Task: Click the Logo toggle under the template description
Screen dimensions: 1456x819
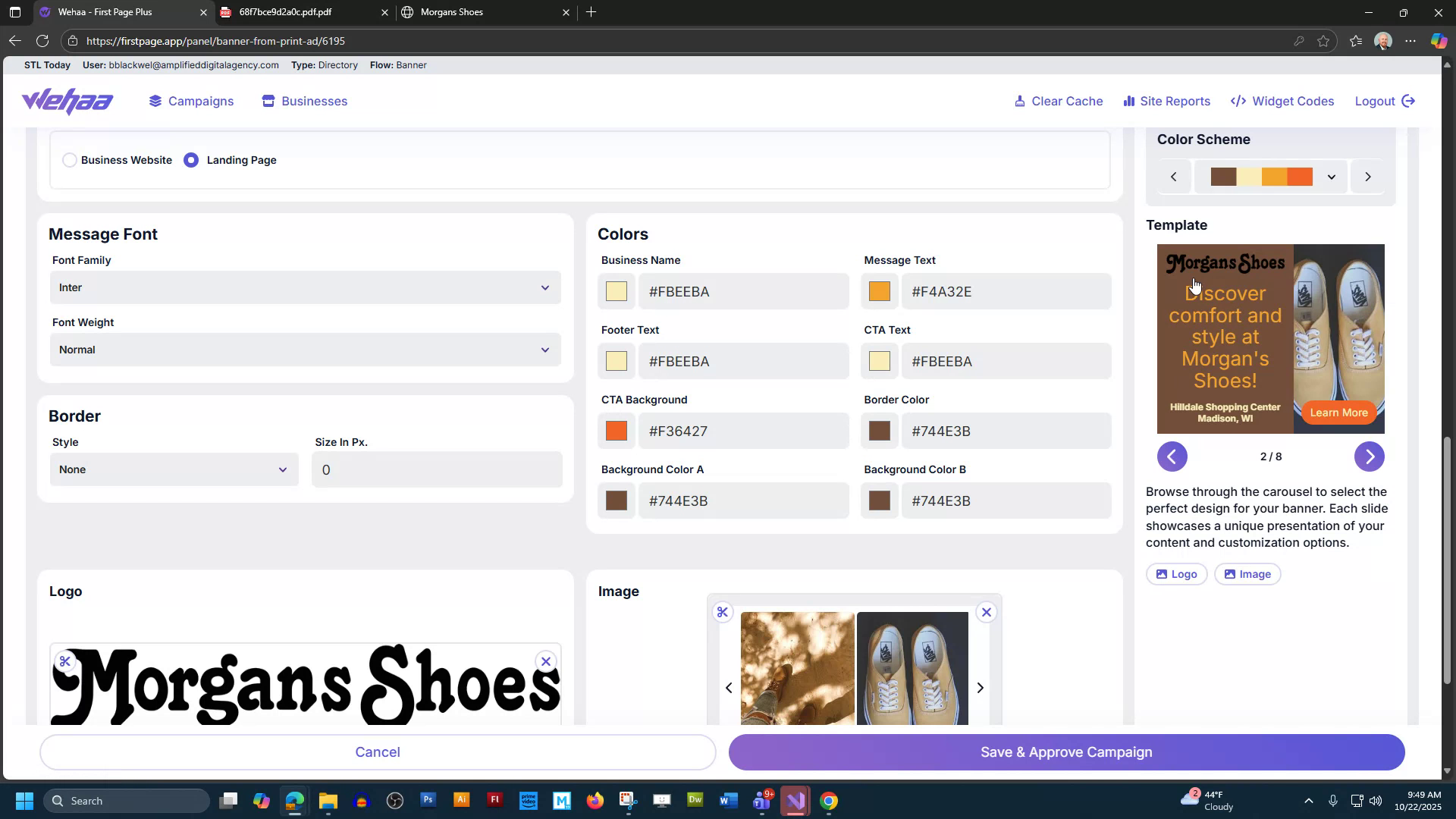Action: tap(1176, 574)
